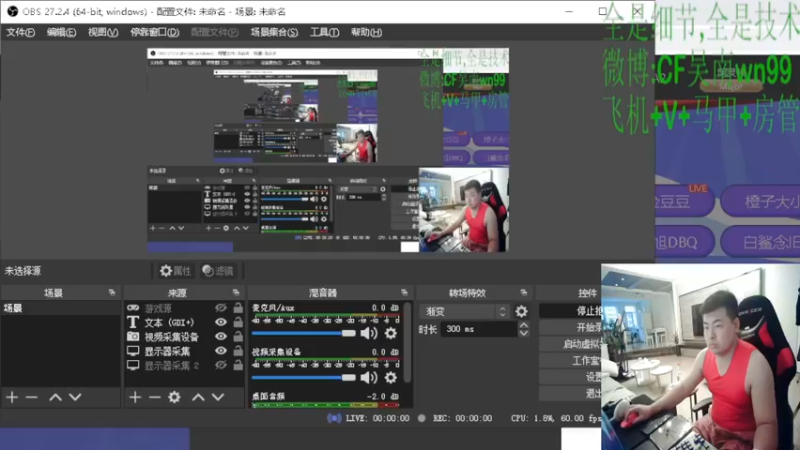The image size is (800, 450).
Task: Open the 停靠窗口(D) menu
Action: click(x=154, y=32)
